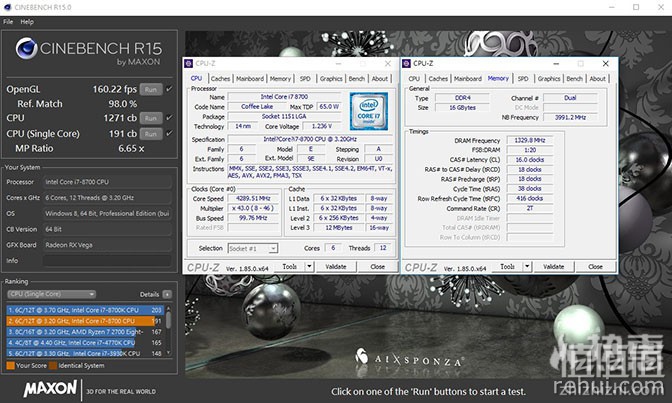This screenshot has height=403, width=672.
Task: Run the OpenGL benchmark test
Action: pos(151,90)
